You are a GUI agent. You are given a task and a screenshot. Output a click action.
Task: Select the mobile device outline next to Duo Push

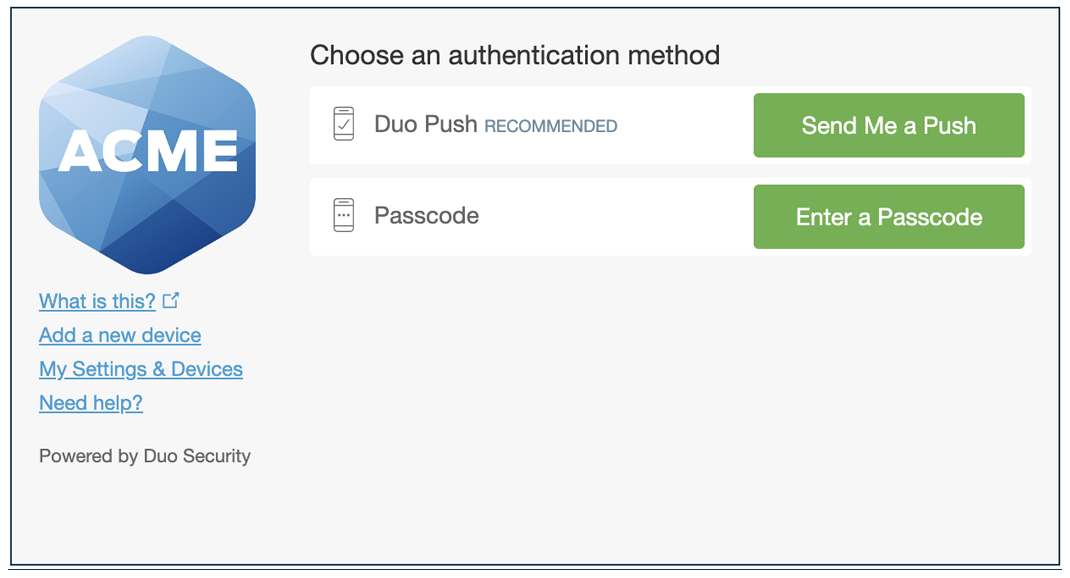click(x=343, y=124)
